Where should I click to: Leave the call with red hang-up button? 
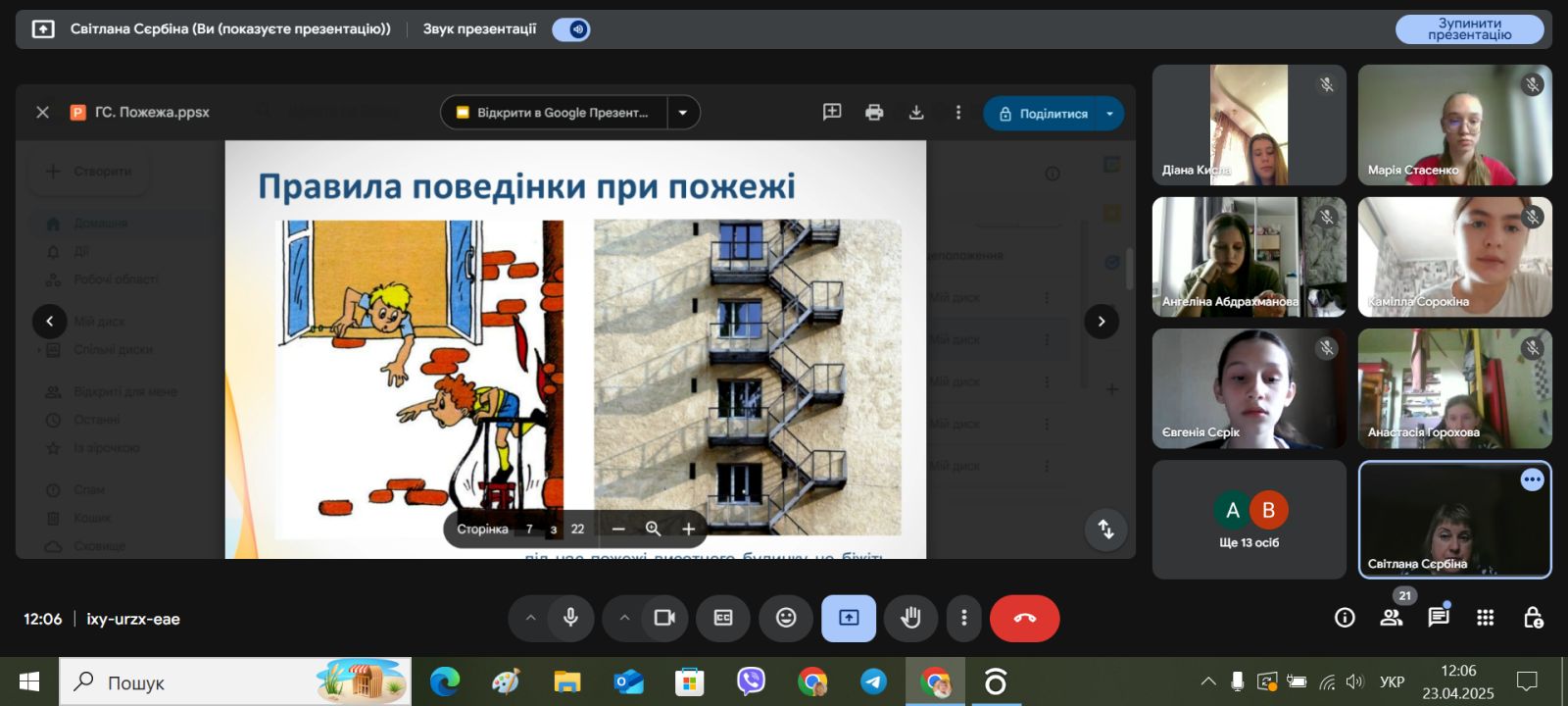click(1025, 618)
